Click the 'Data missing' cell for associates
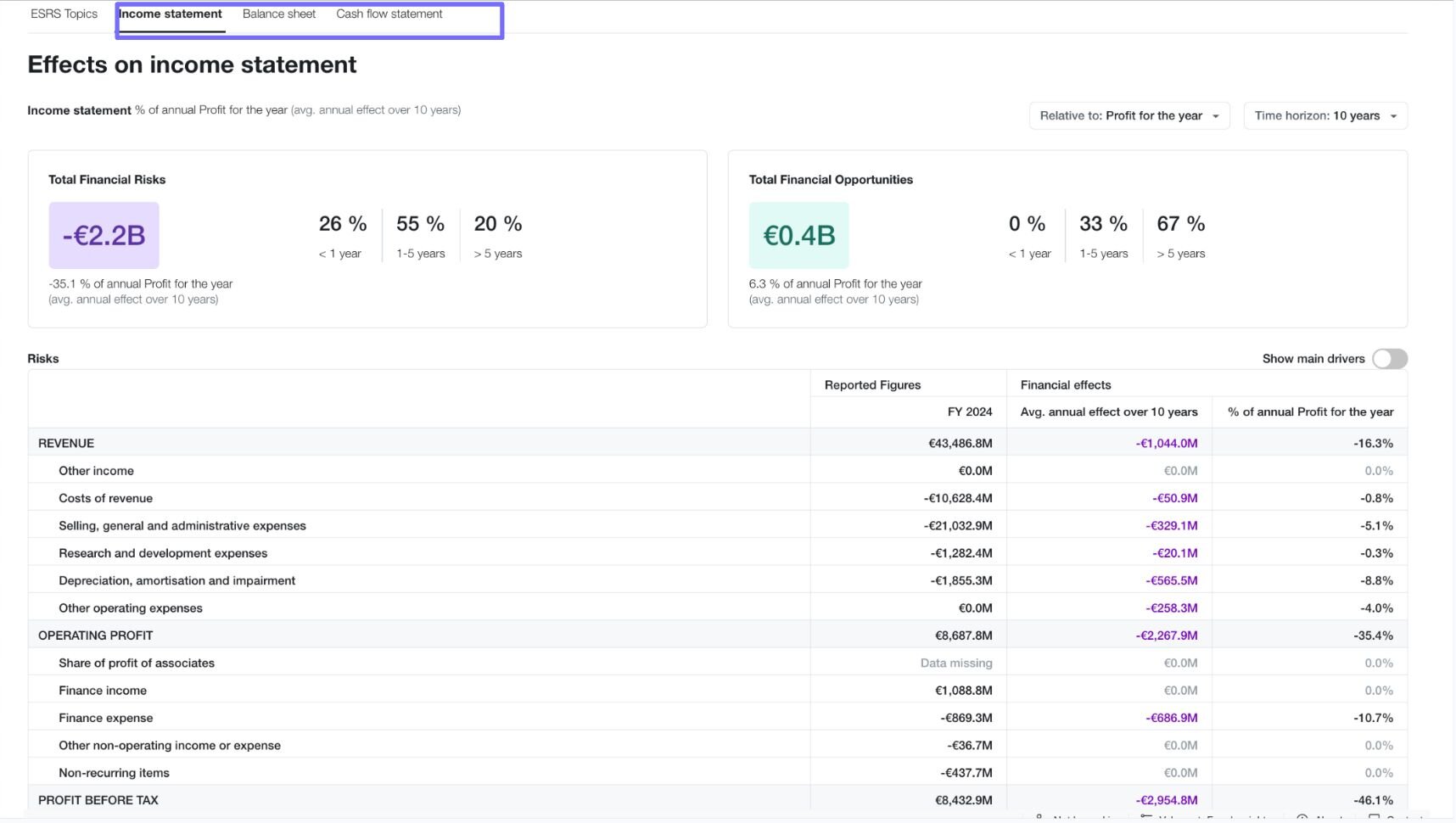 [x=956, y=663]
